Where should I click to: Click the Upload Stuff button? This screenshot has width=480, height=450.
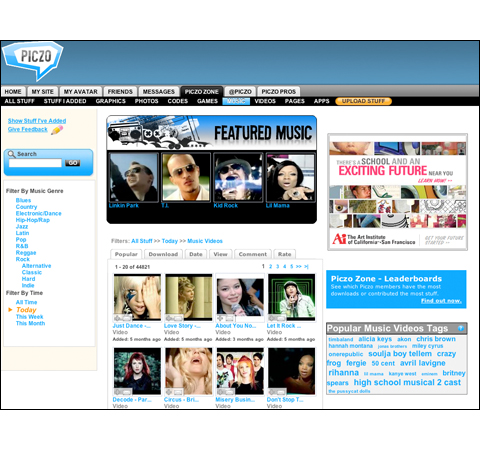coord(363,101)
